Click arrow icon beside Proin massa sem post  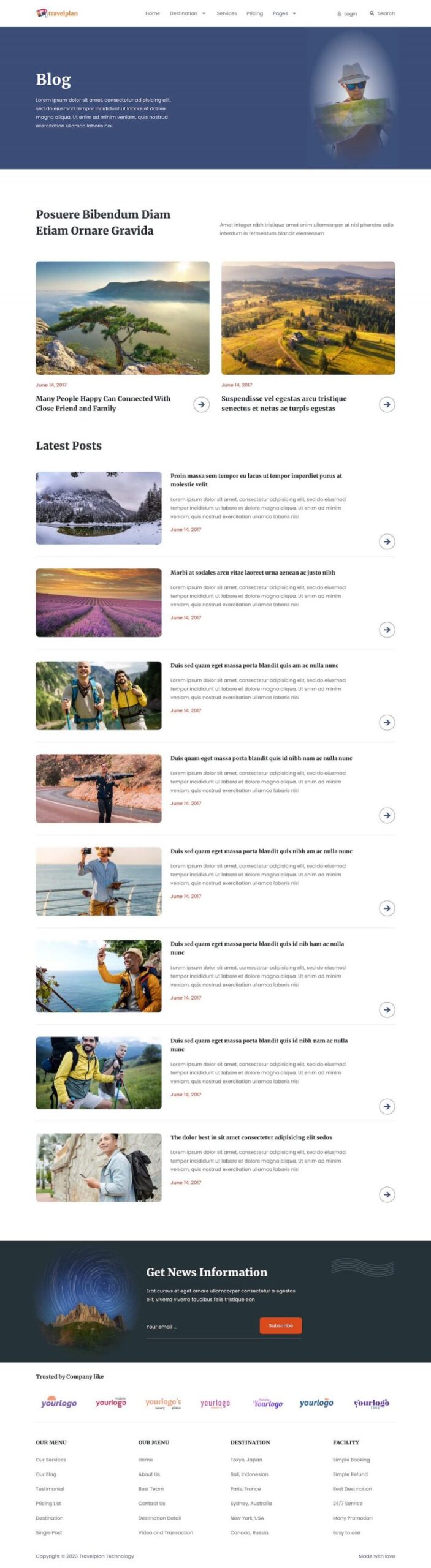click(387, 541)
